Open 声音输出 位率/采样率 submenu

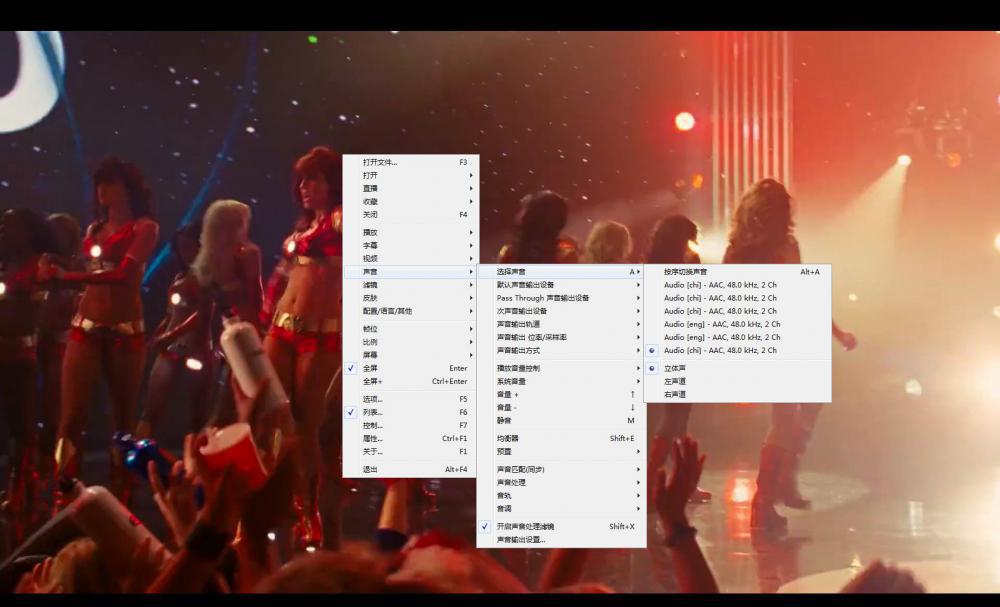pos(561,337)
